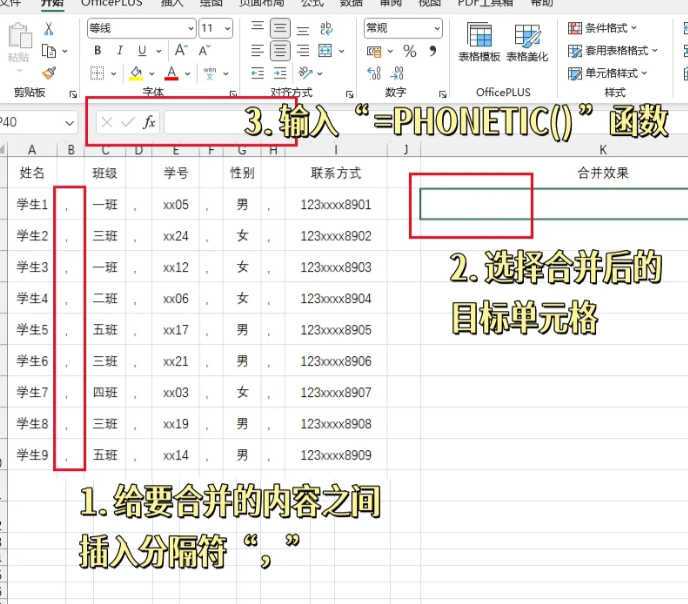Click the Accounting number format icon
688x604 pixels.
click(x=374, y=51)
